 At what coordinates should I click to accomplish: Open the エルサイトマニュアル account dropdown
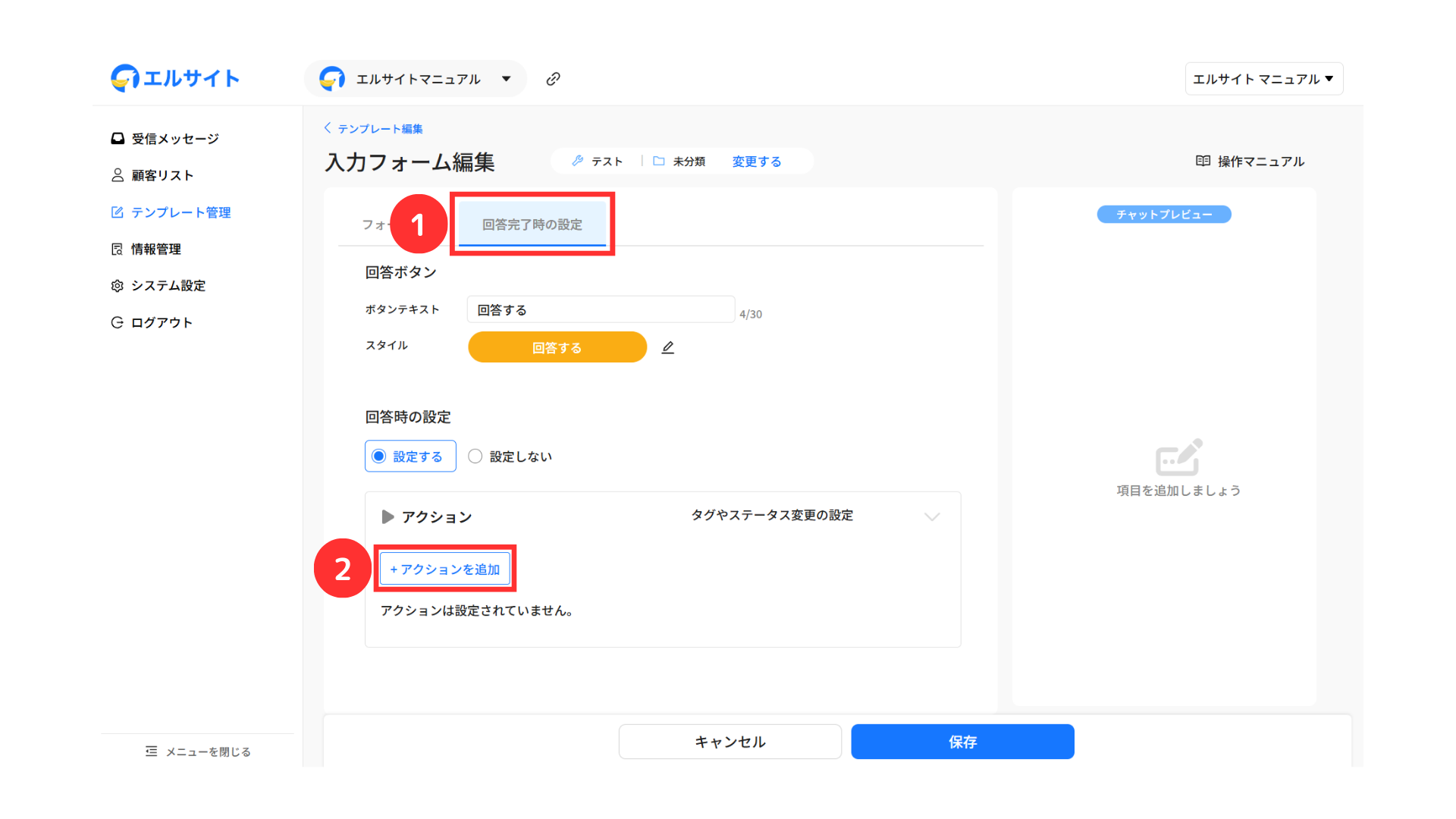pos(416,79)
